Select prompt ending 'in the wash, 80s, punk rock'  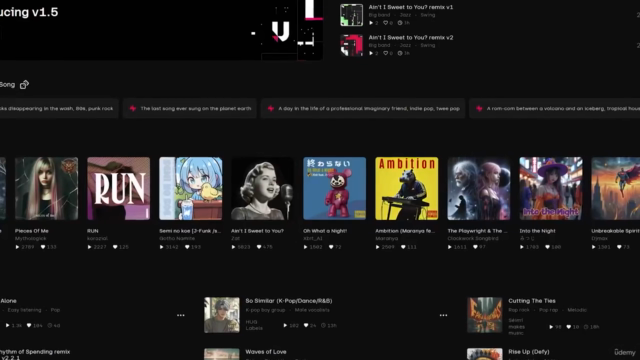[59, 109]
